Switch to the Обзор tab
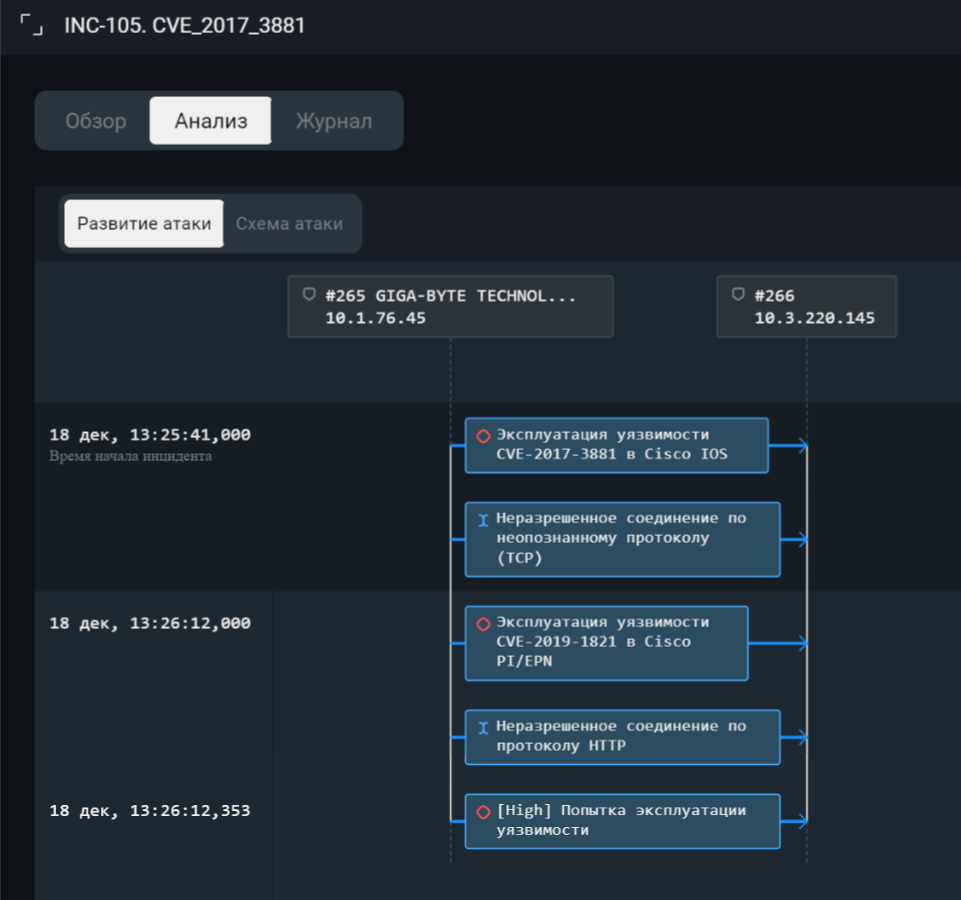 point(96,122)
